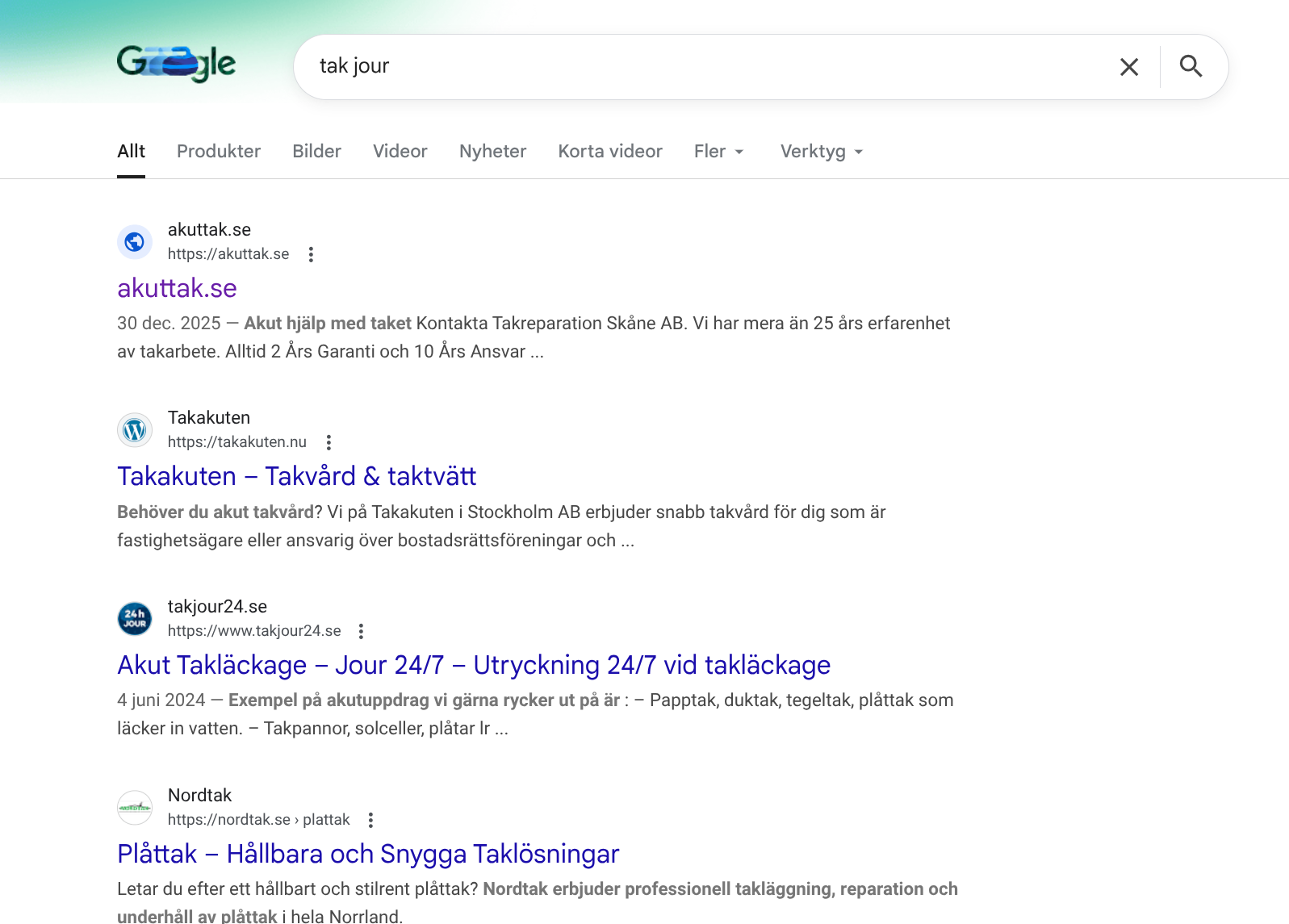
Task: Open 'Plåttak – Hållbara och Snygga Taklösningar' link
Action: coord(368,854)
